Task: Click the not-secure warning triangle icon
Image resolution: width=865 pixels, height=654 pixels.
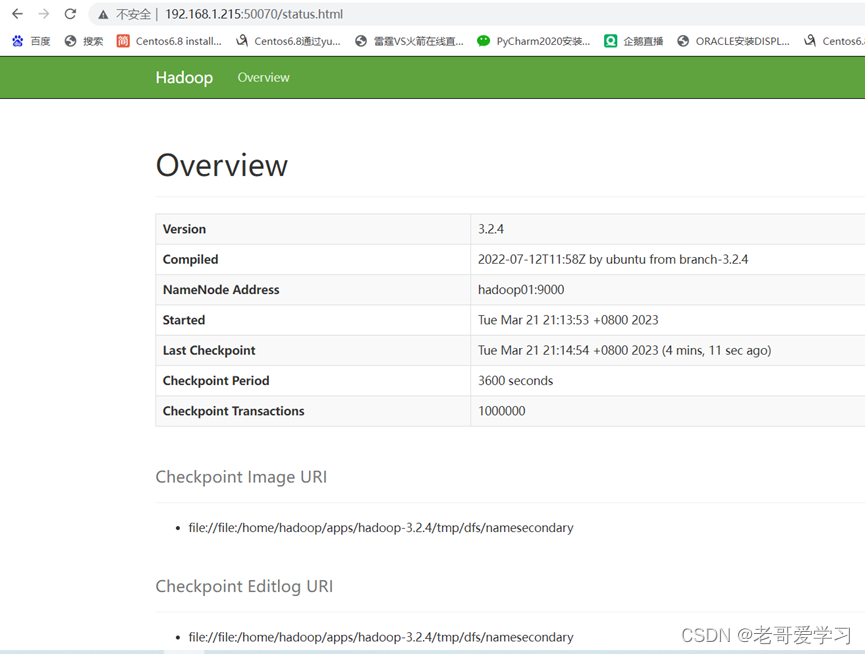Action: (x=103, y=14)
